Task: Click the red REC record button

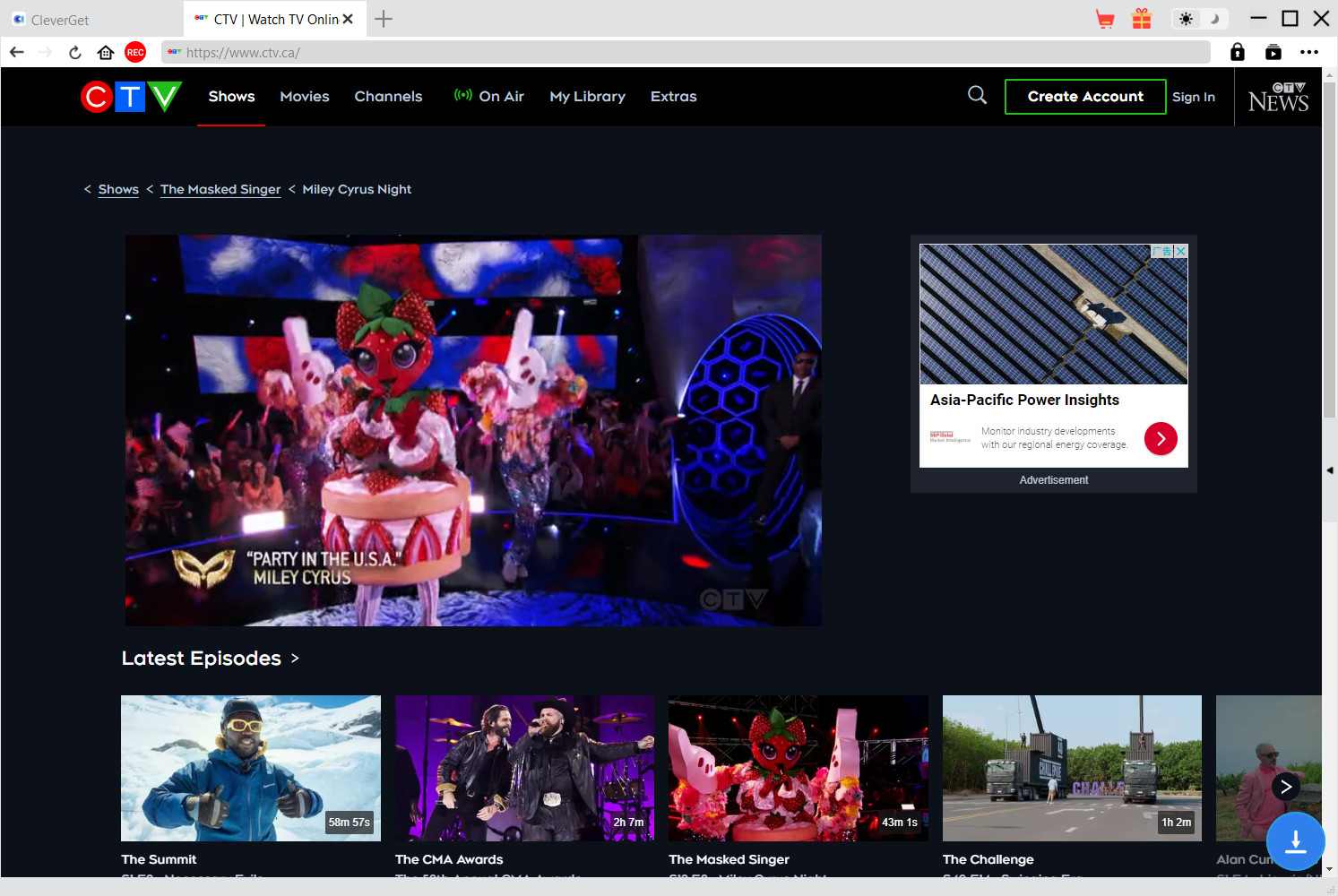Action: tap(135, 53)
